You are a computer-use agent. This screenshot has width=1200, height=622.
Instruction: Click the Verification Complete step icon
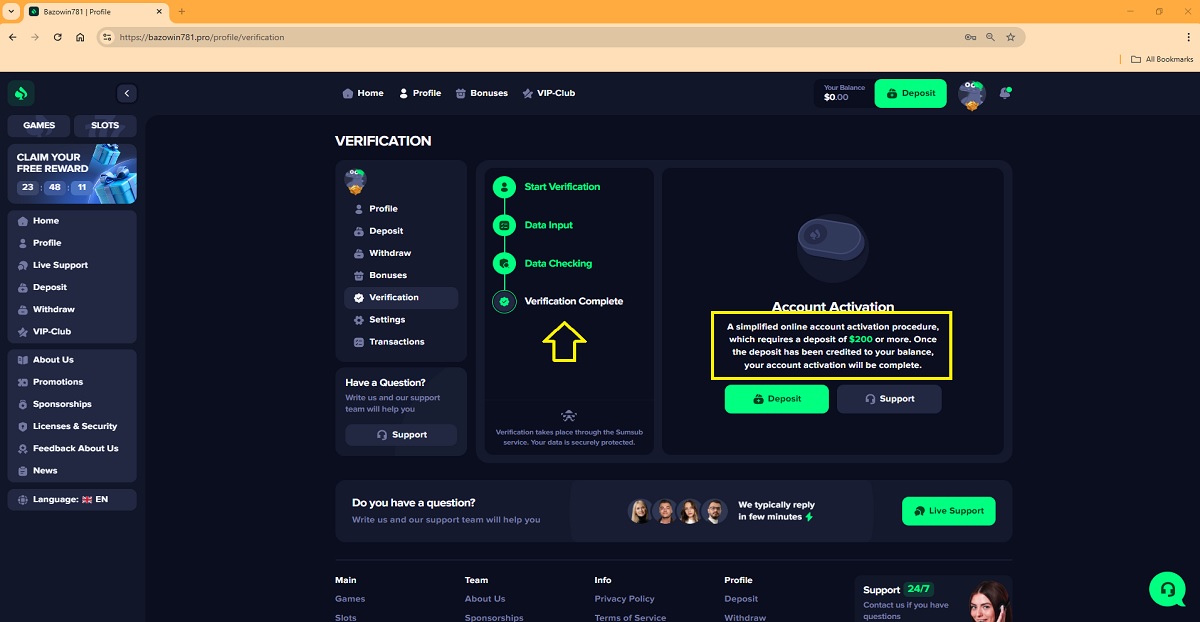point(504,301)
